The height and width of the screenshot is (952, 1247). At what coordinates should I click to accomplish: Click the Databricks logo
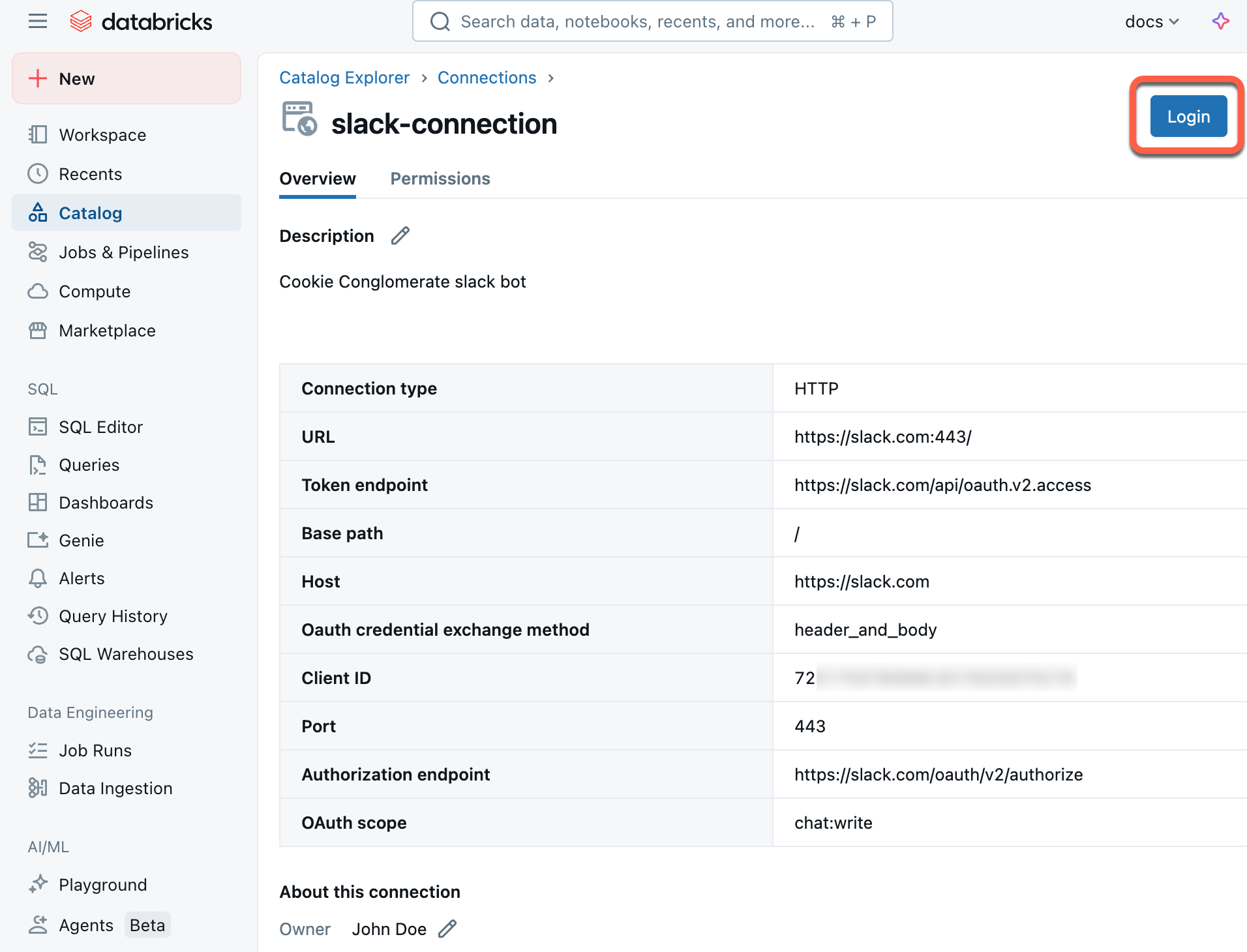[141, 21]
